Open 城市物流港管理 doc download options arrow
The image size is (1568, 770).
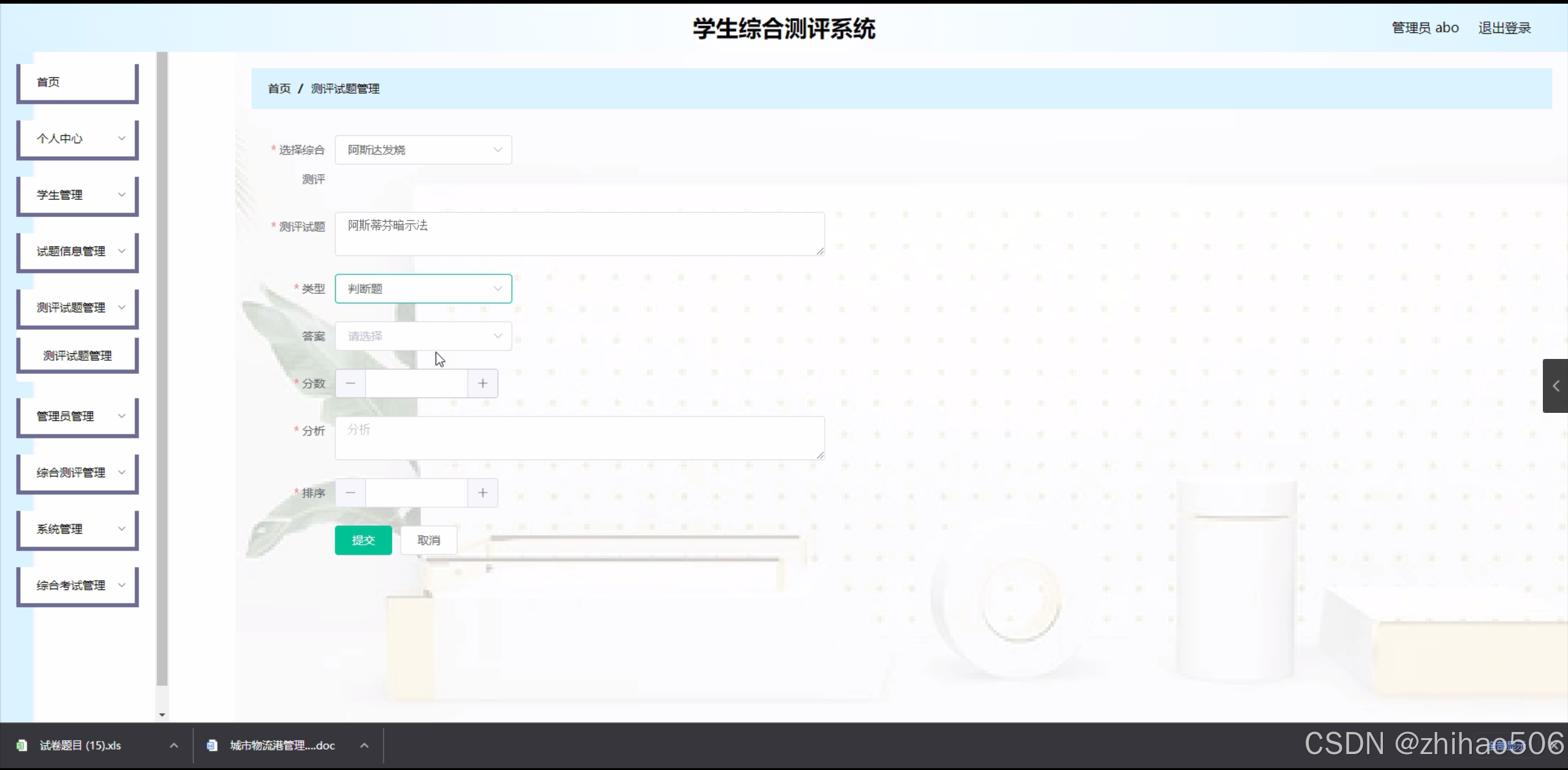tap(365, 745)
